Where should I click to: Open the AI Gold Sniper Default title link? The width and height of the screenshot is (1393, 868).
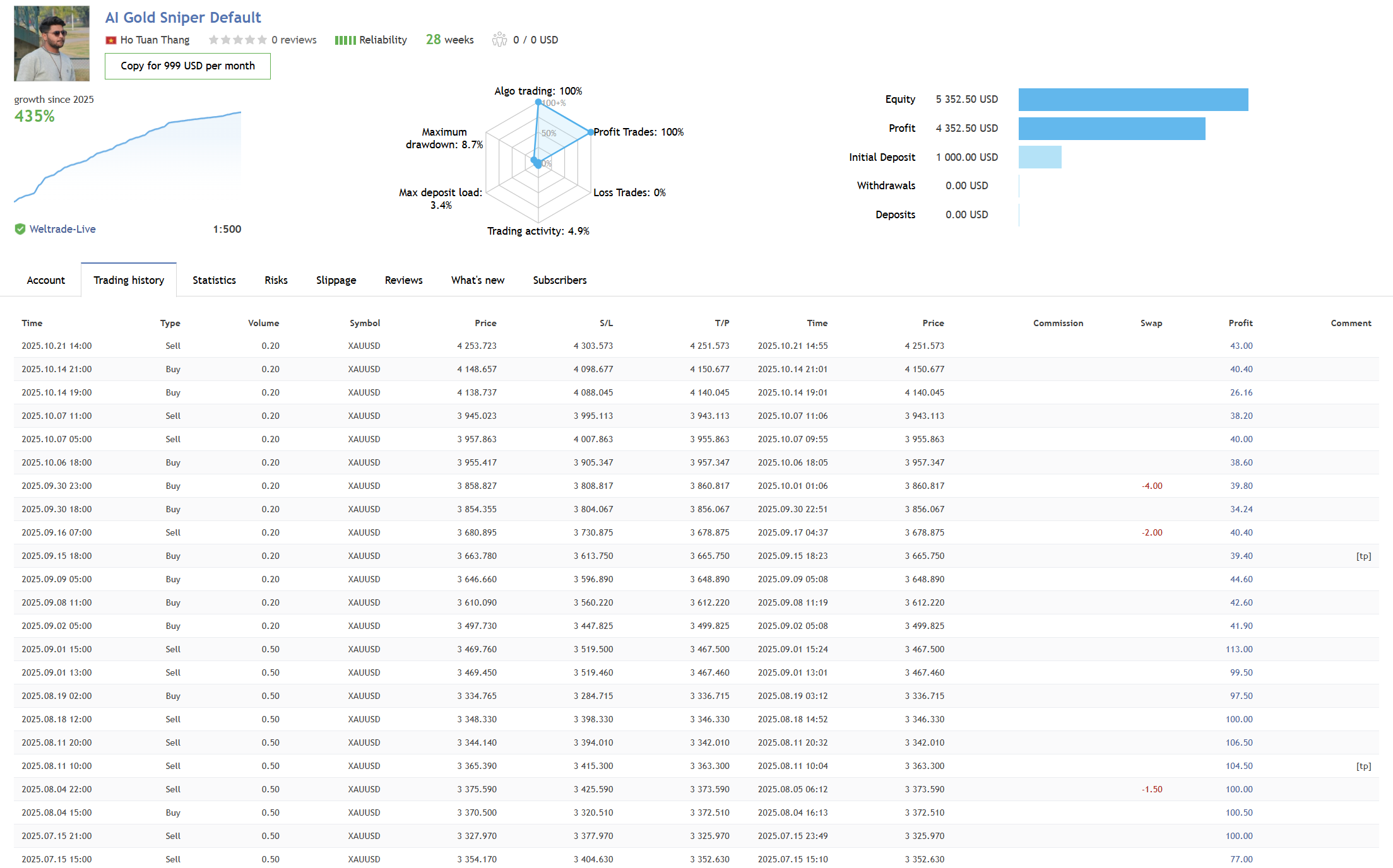tap(183, 18)
